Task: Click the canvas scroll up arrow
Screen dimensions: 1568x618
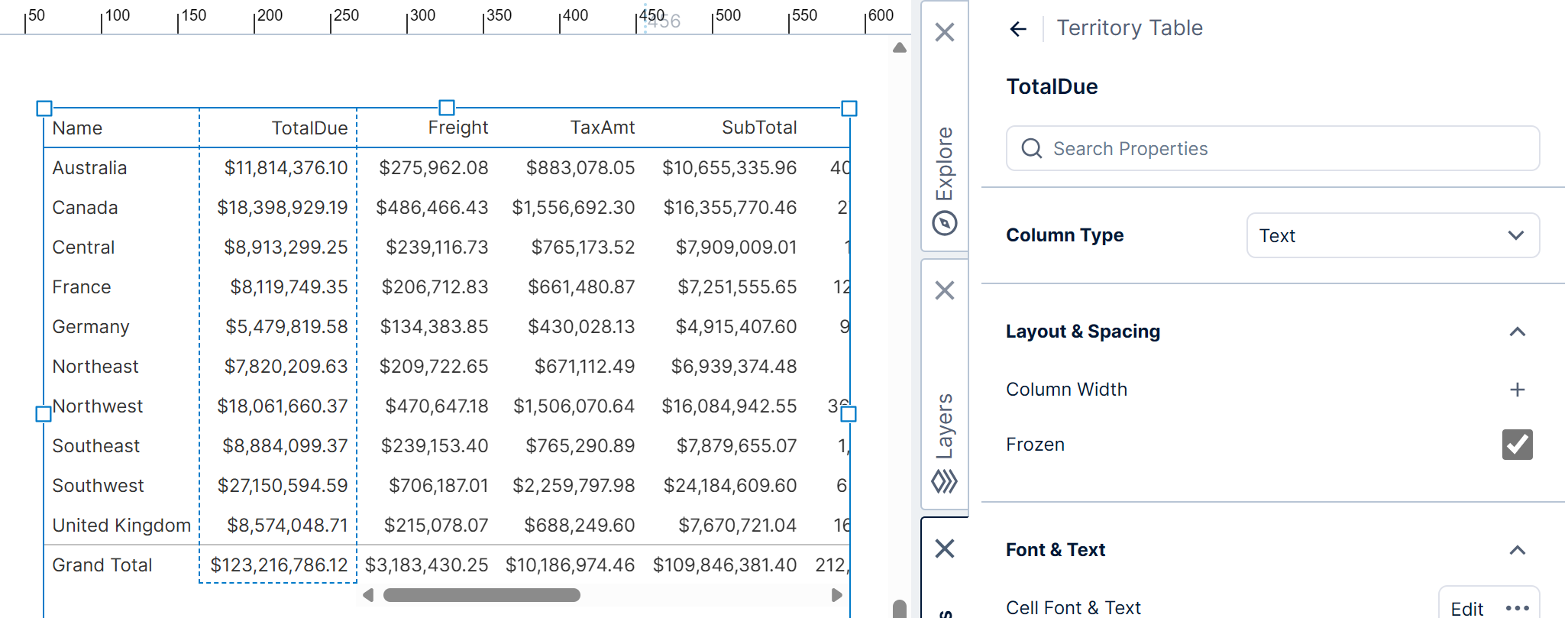Action: (x=900, y=48)
